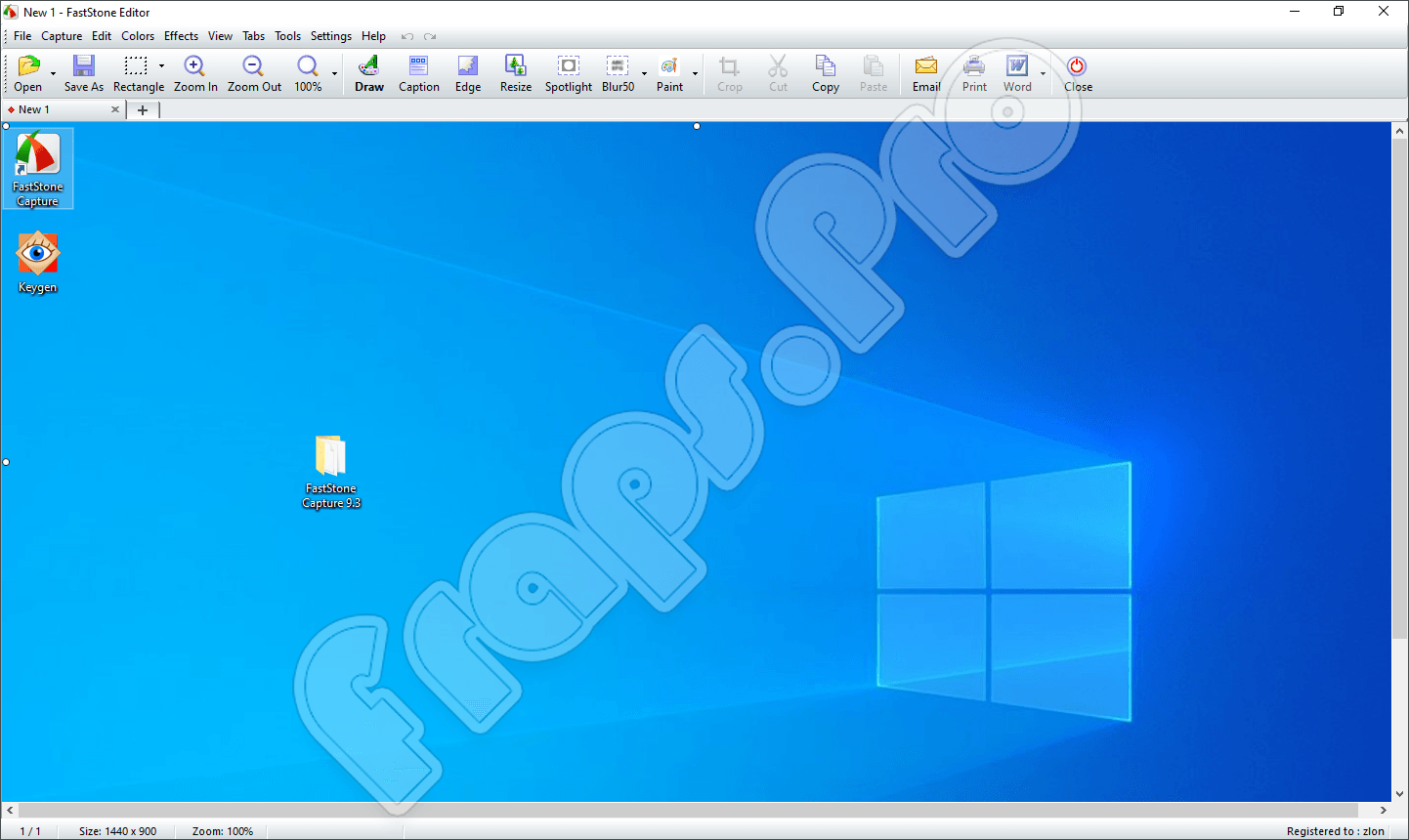Click the Save As floppy disk icon
The height and width of the screenshot is (840, 1409).
pos(84,67)
